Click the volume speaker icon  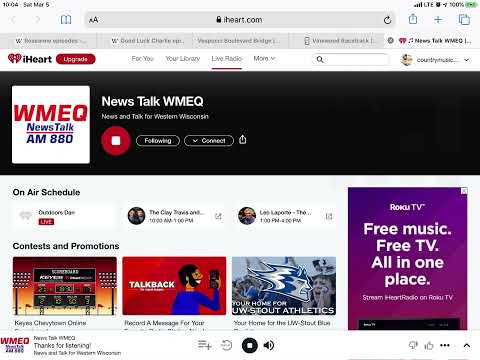[269, 345]
